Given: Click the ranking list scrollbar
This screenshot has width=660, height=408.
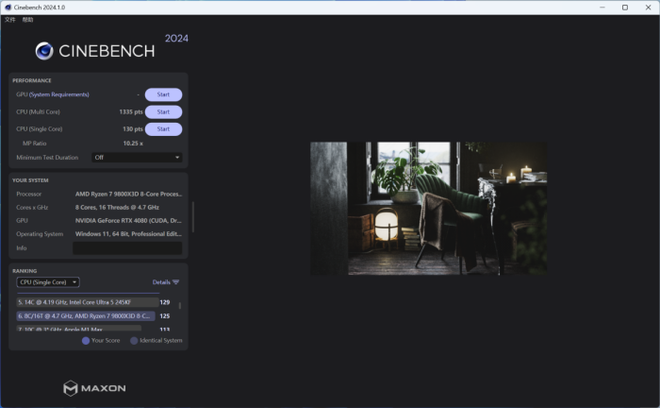Looking at the screenshot, I should 180,307.
